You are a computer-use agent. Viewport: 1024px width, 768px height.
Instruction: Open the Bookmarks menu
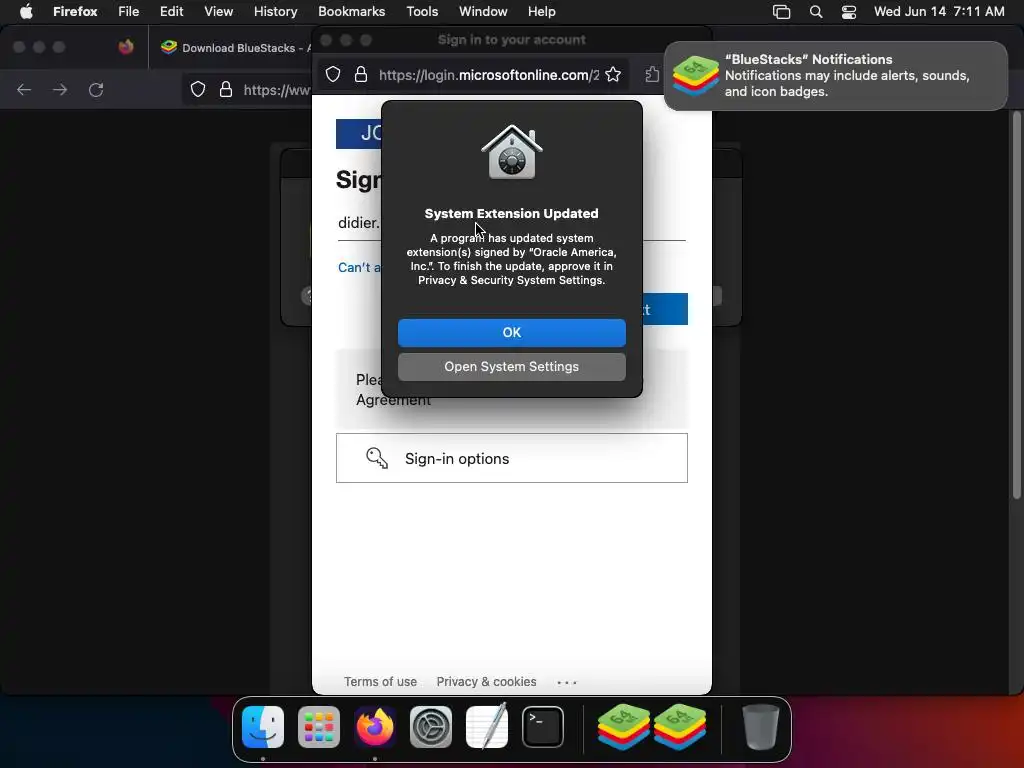tap(351, 11)
